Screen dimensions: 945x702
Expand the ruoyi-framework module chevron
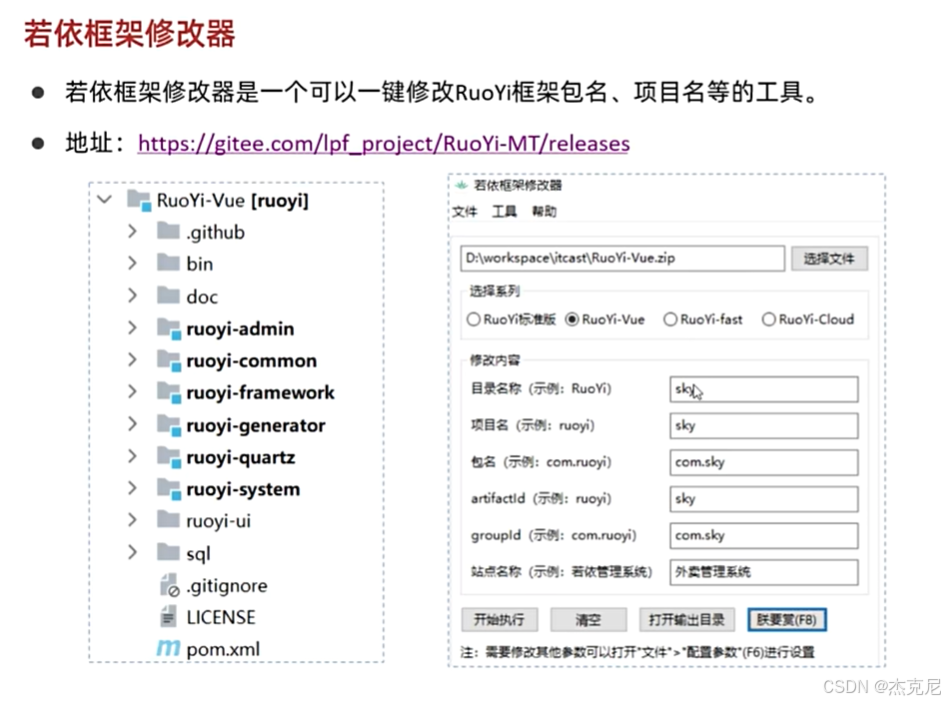pyautogui.click(x=132, y=392)
